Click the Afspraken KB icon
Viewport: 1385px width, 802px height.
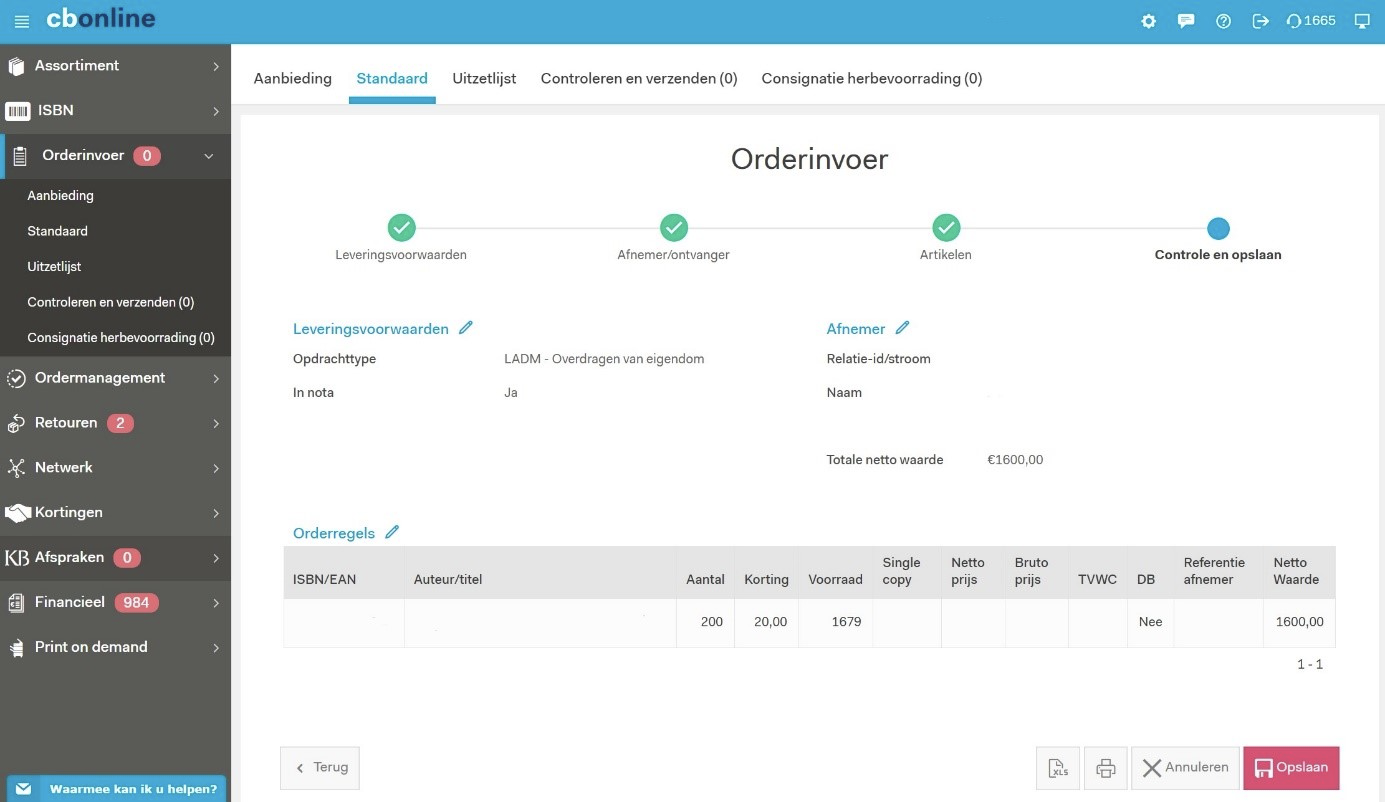coord(17,558)
